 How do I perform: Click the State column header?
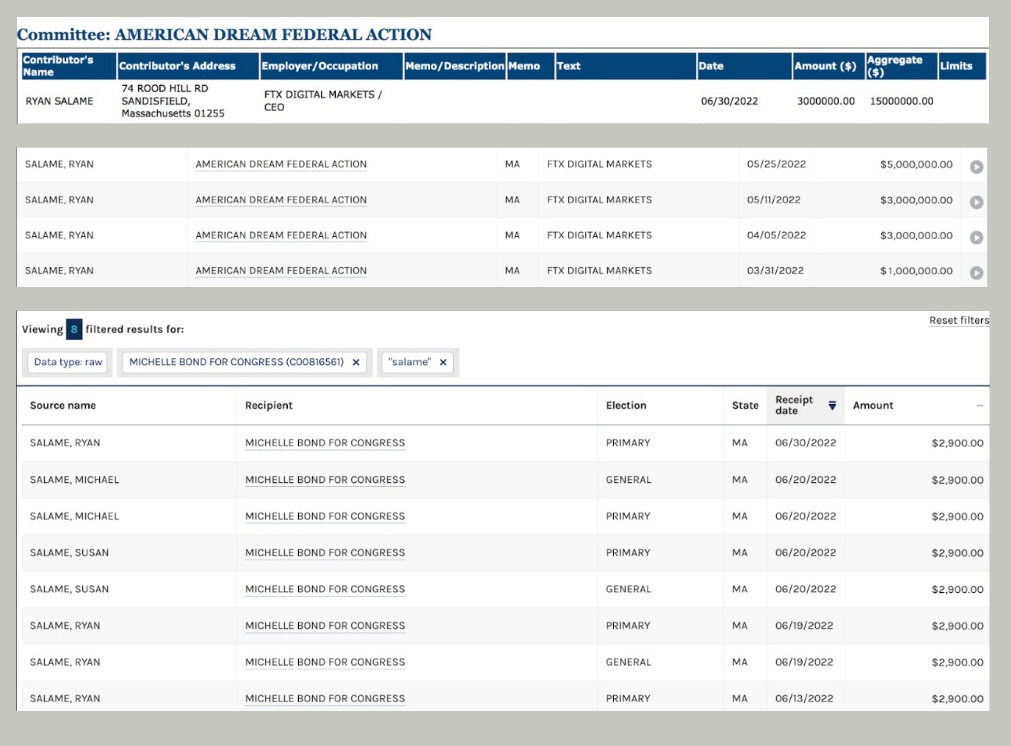(745, 406)
